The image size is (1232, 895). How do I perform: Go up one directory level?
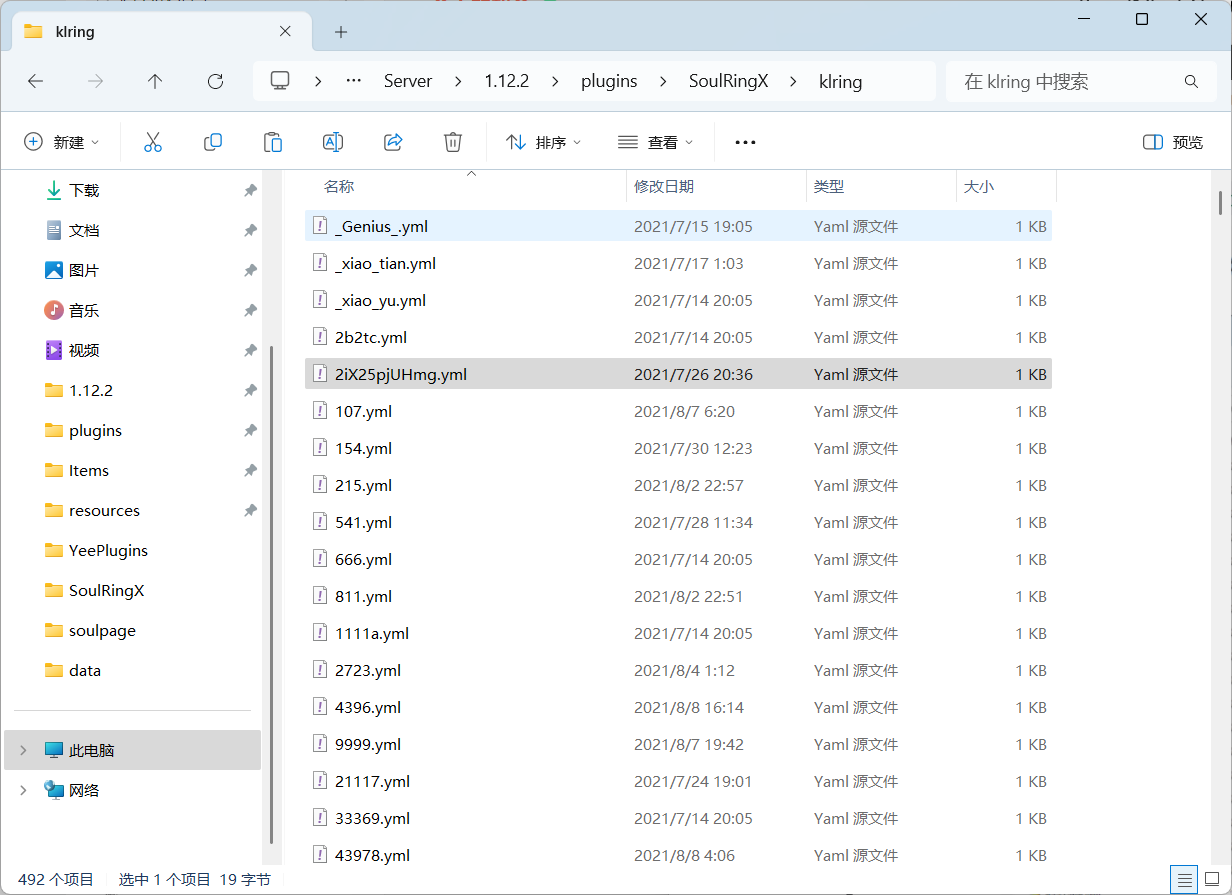pyautogui.click(x=155, y=81)
